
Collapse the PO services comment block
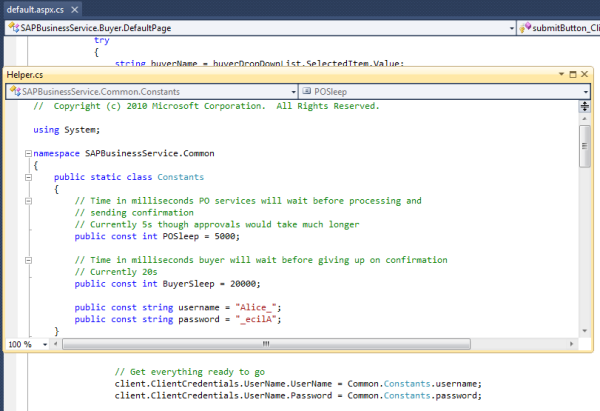tap(28, 201)
